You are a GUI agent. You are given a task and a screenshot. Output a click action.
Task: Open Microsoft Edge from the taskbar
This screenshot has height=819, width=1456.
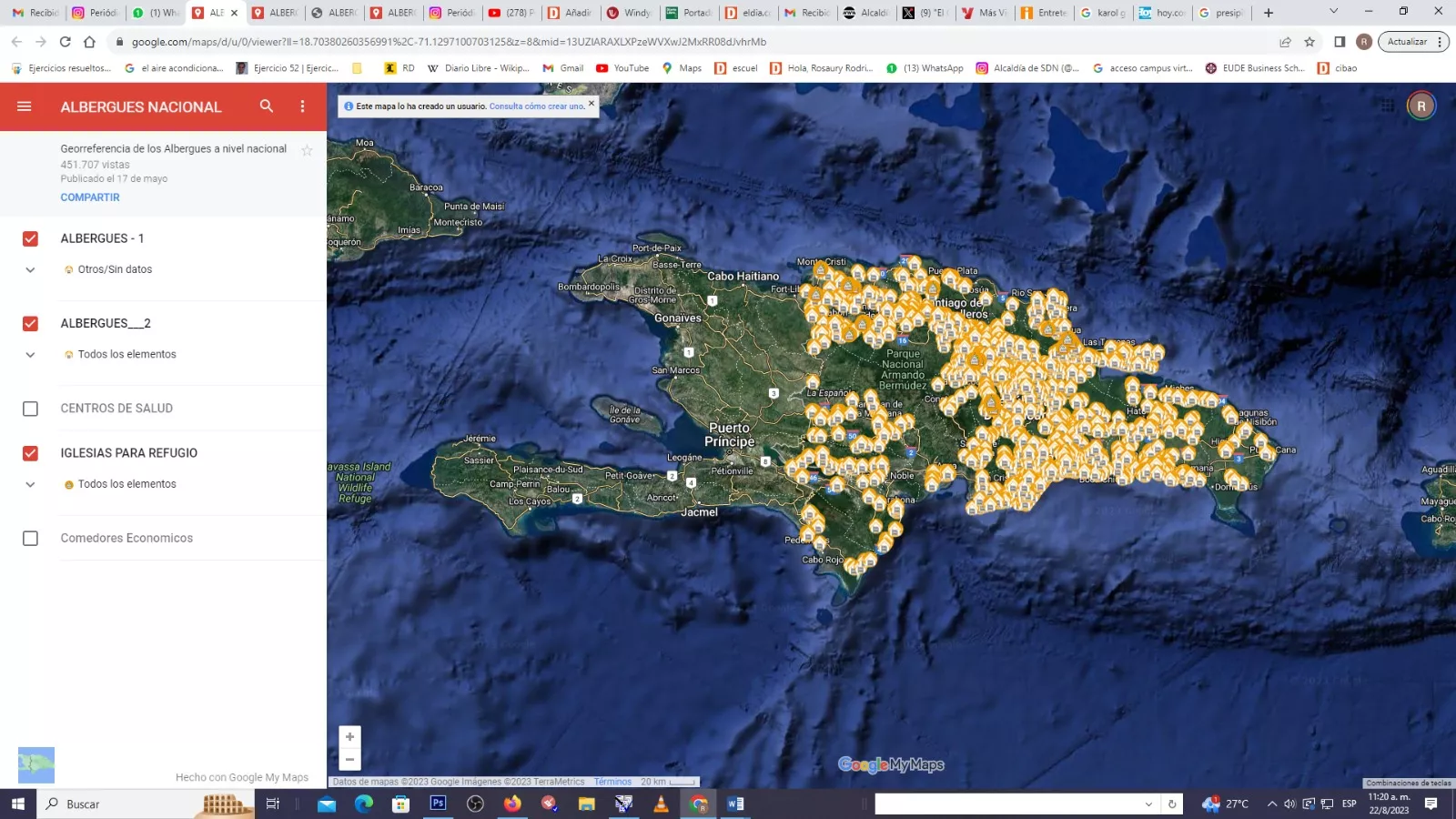click(x=364, y=804)
